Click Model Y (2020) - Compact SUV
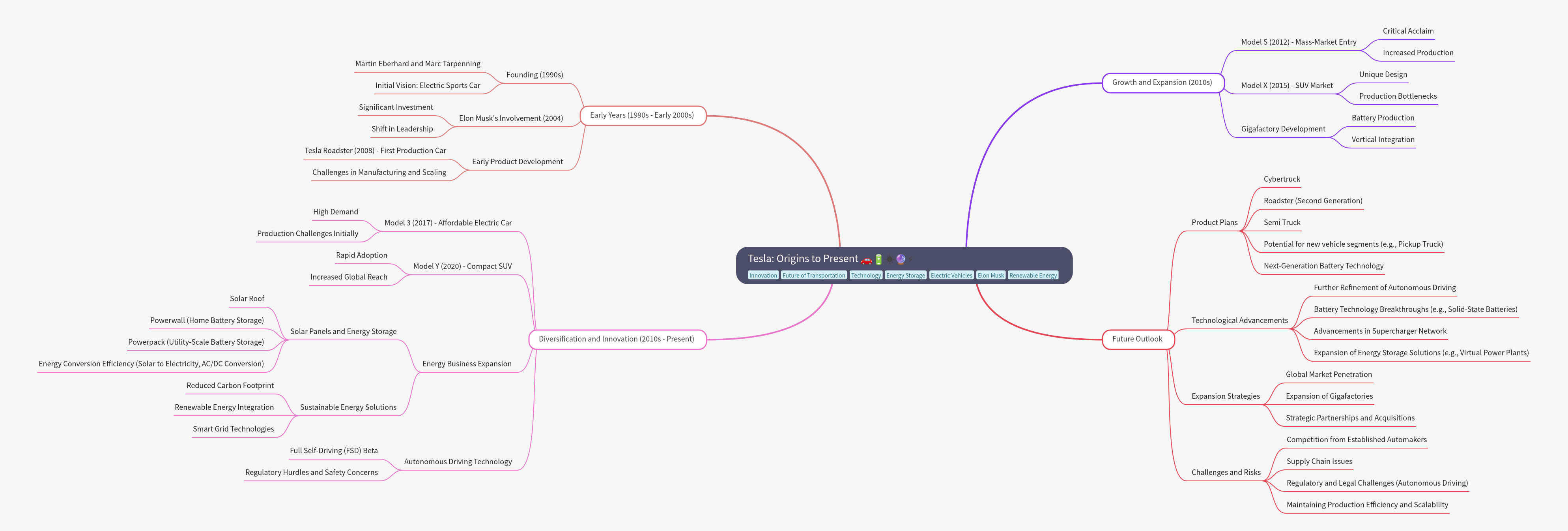Screen dimensions: 1568x531 463,266
